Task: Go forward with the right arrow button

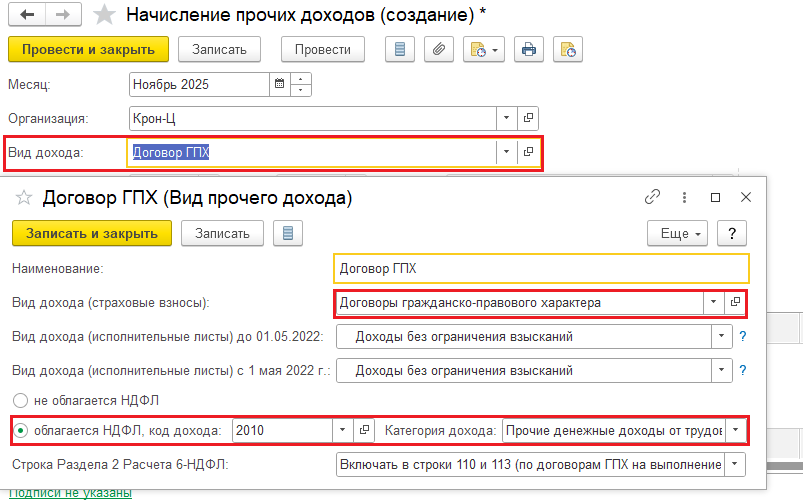Action: tap(64, 15)
